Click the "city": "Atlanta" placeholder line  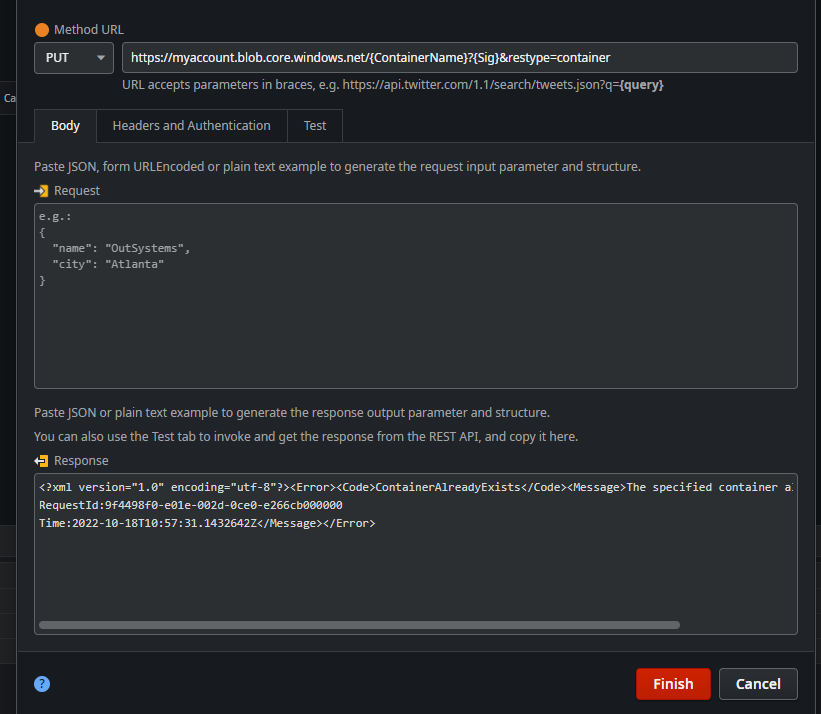108,264
